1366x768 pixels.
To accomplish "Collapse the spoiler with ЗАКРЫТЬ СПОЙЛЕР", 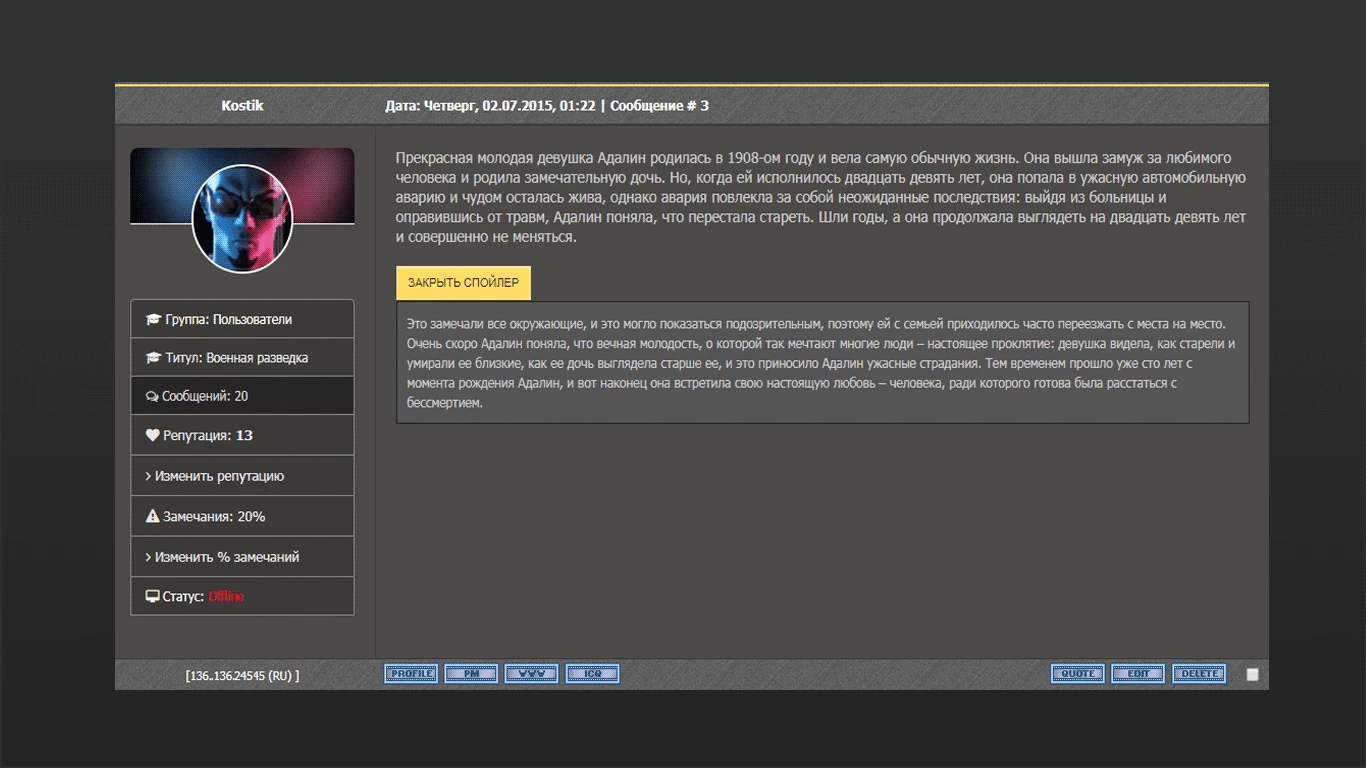I will 463,283.
